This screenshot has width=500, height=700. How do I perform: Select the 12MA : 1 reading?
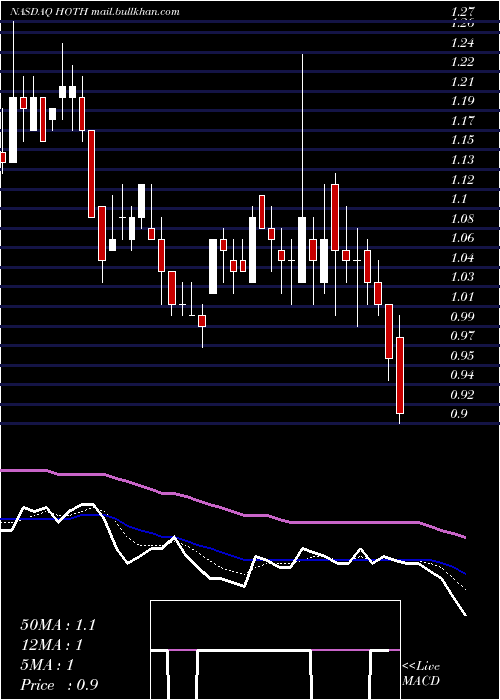point(52,645)
